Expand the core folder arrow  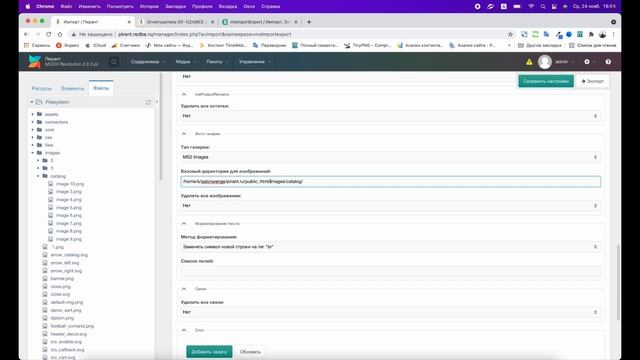click(x=33, y=130)
